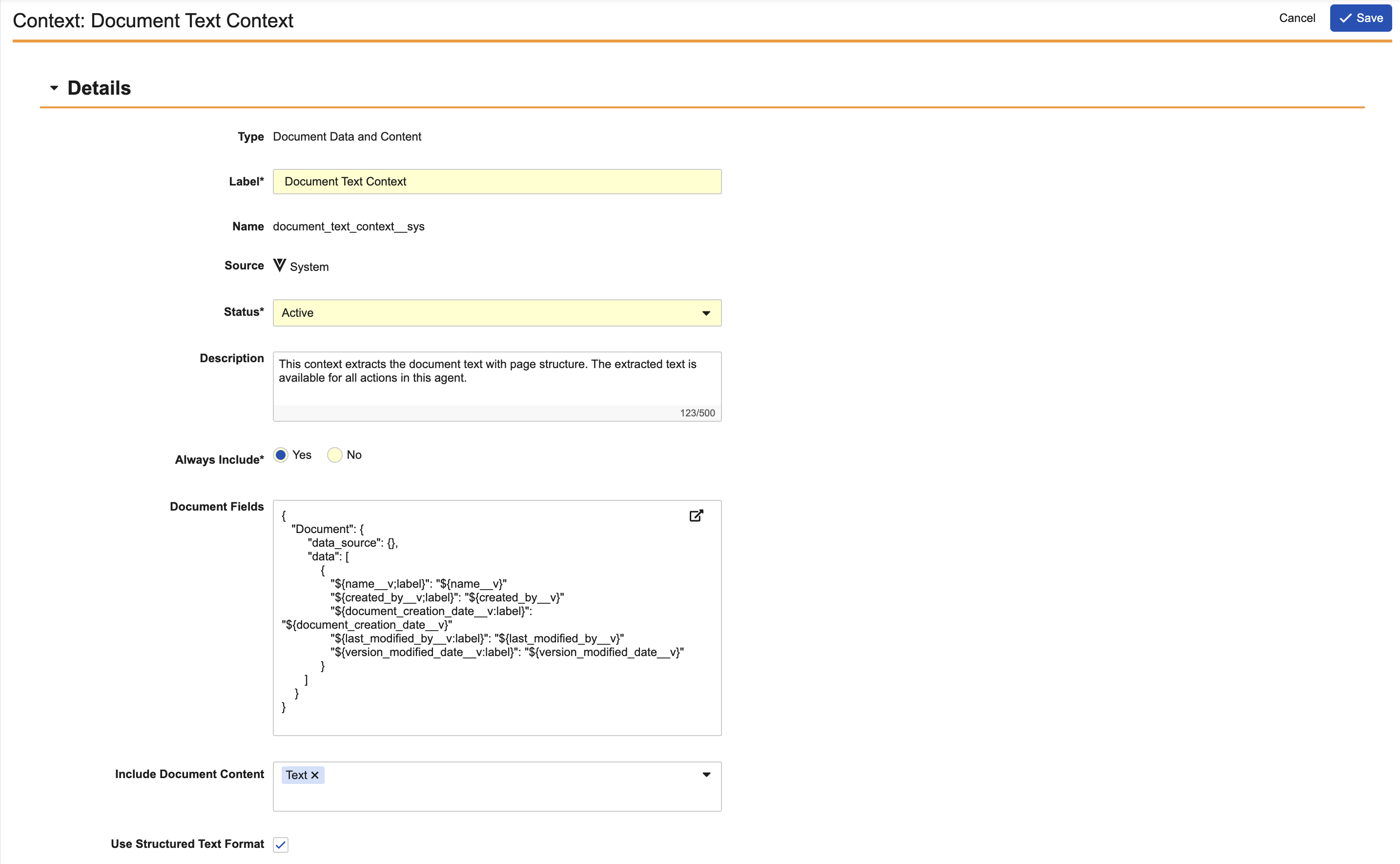Click inside the Document Fields JSON box

click(x=496, y=617)
